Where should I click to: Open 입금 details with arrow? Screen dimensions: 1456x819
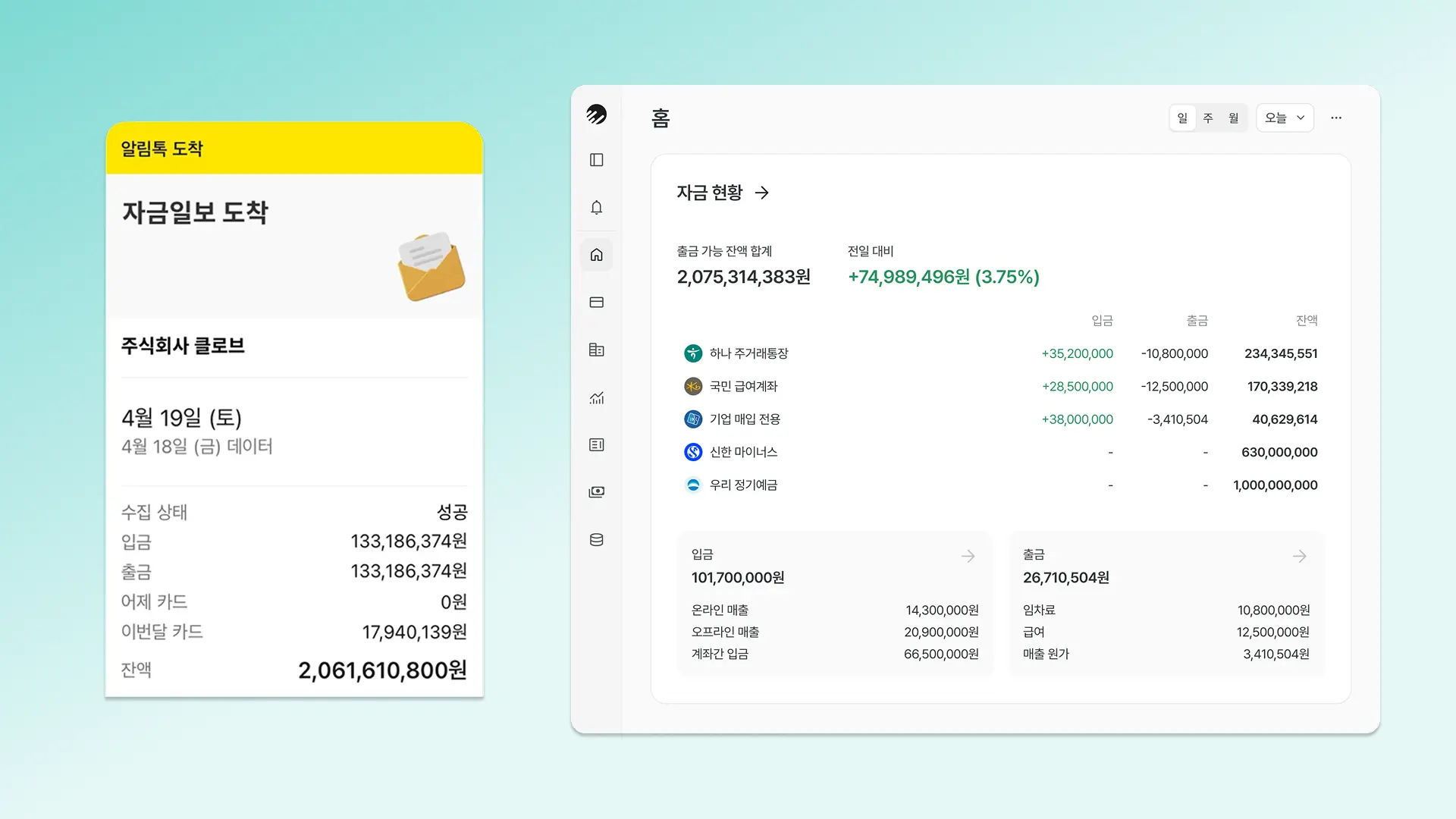[968, 557]
